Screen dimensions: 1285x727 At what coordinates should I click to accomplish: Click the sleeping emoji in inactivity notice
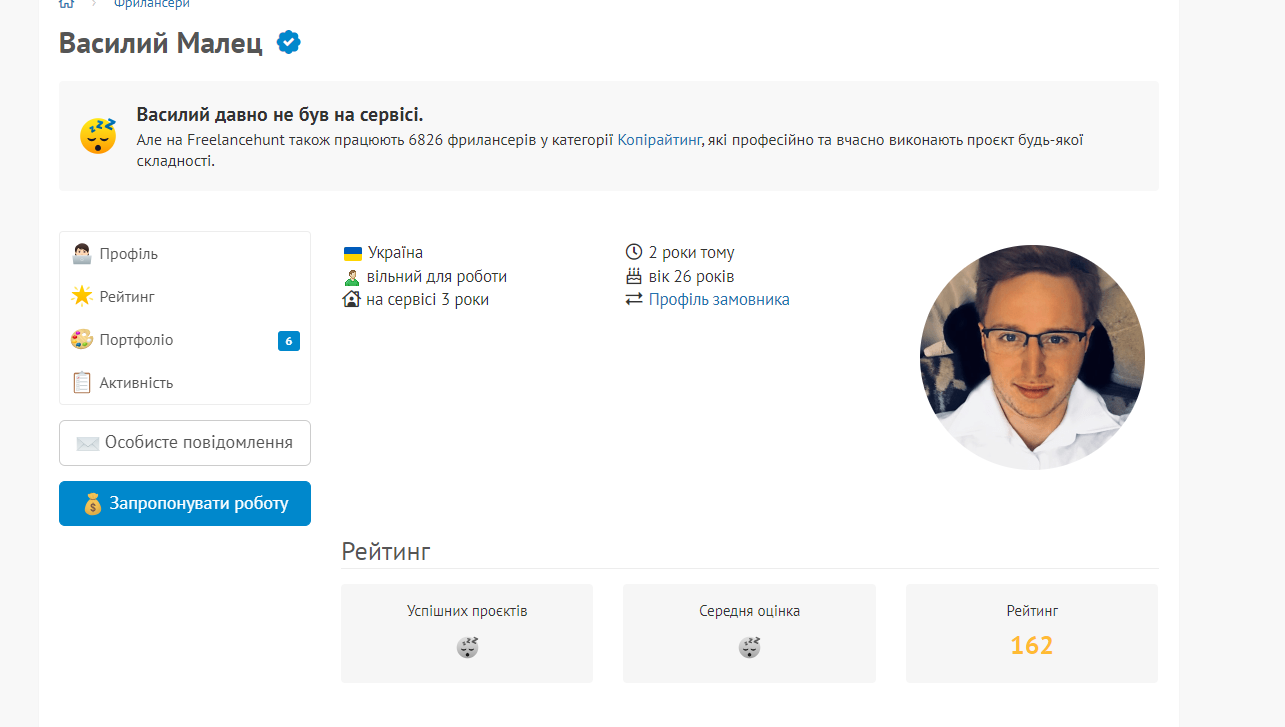click(x=98, y=135)
